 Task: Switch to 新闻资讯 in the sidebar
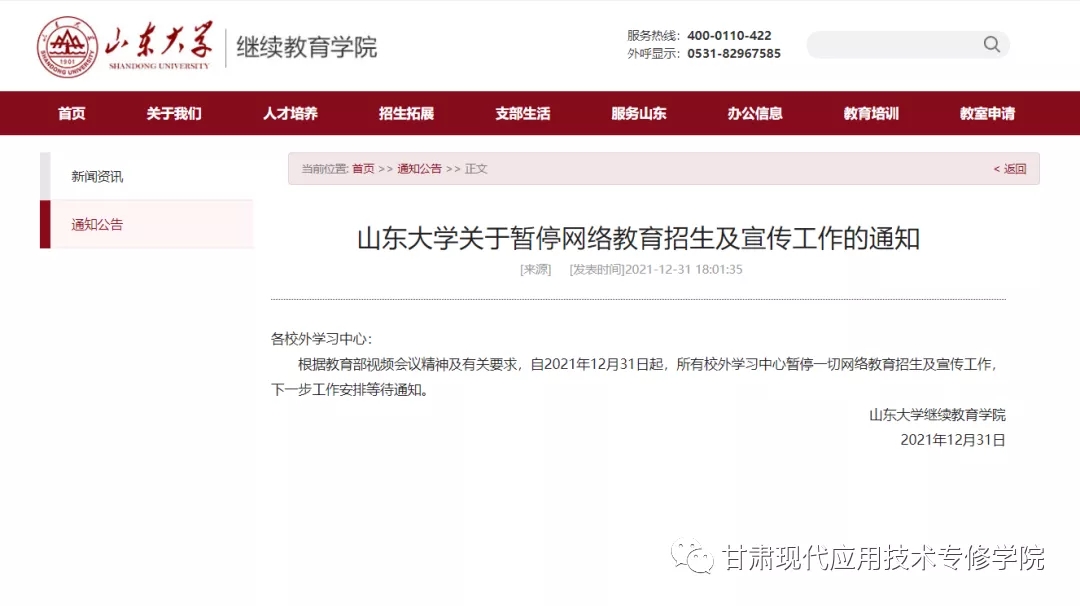[x=97, y=176]
